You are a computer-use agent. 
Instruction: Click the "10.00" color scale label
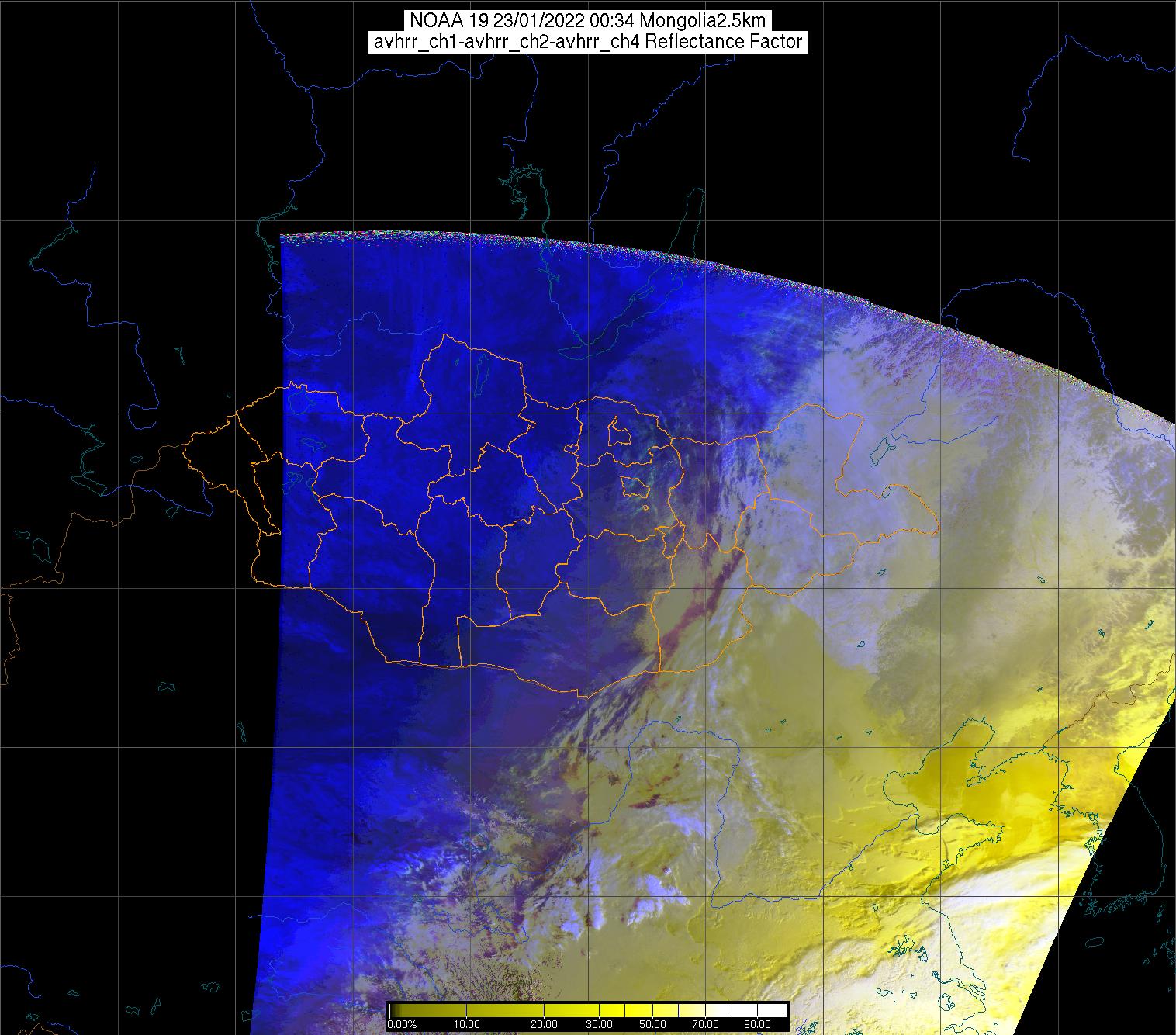click(x=468, y=1025)
